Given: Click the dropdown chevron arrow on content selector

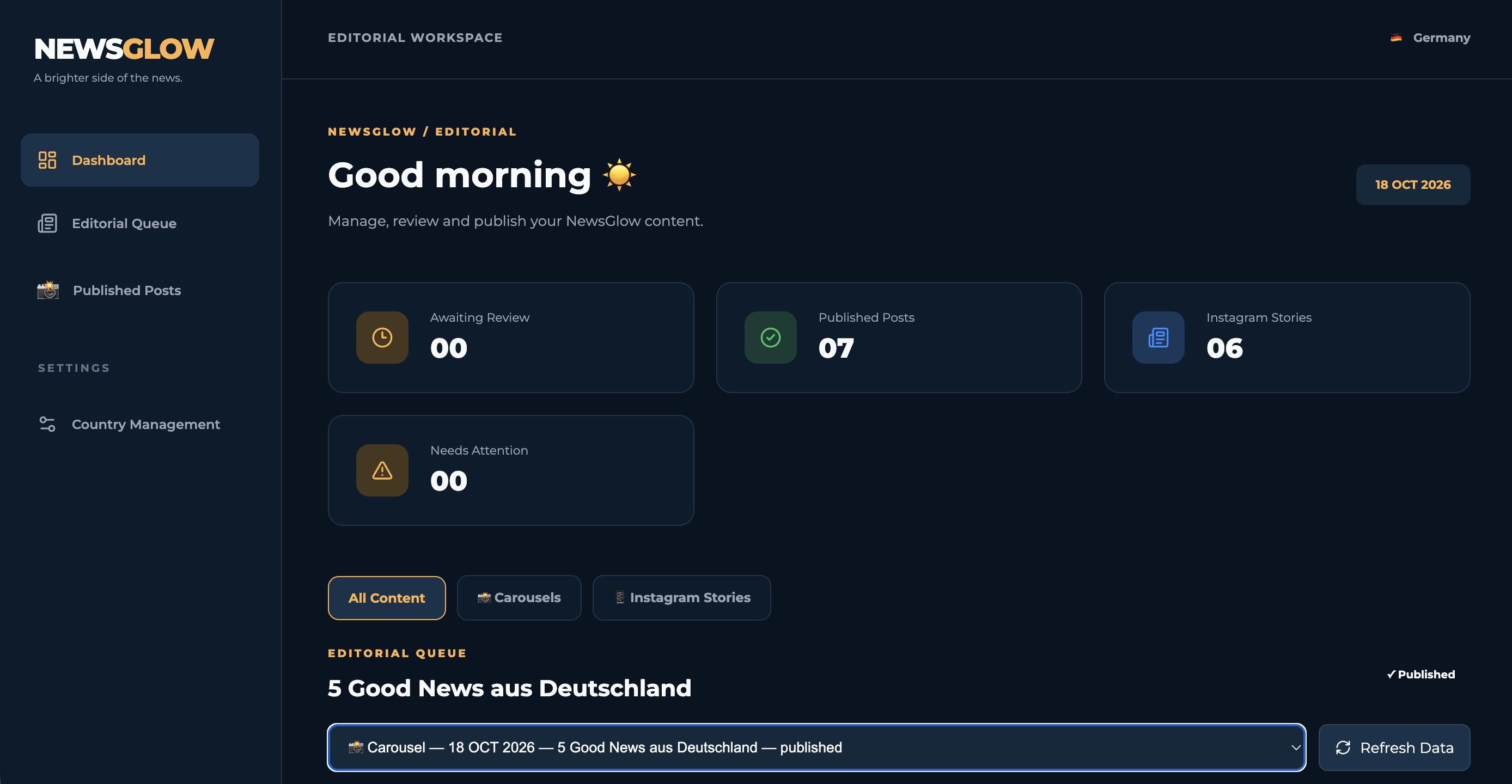Looking at the screenshot, I should 1295,748.
